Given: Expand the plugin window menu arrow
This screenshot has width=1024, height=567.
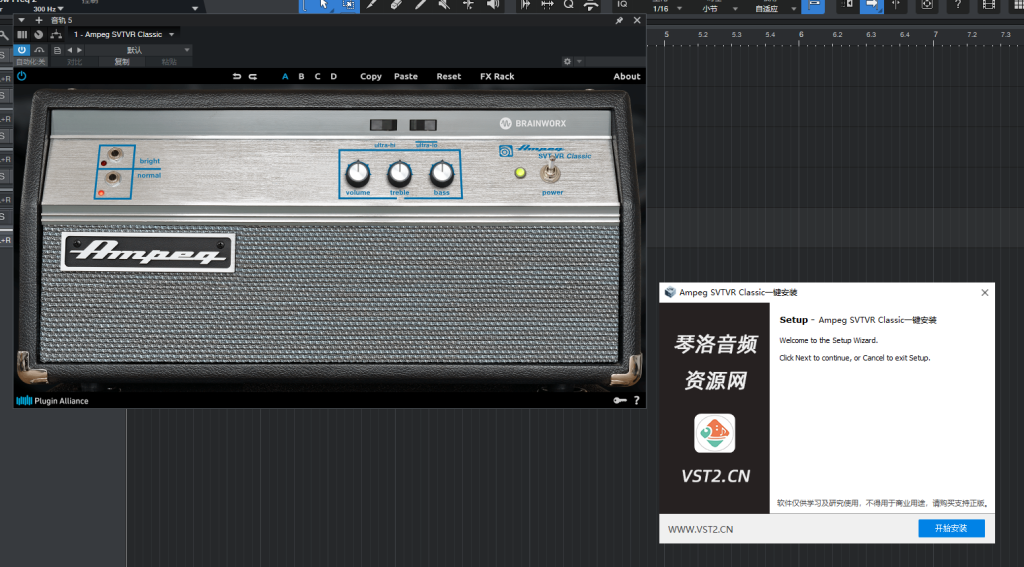Looking at the screenshot, I should 22,20.
